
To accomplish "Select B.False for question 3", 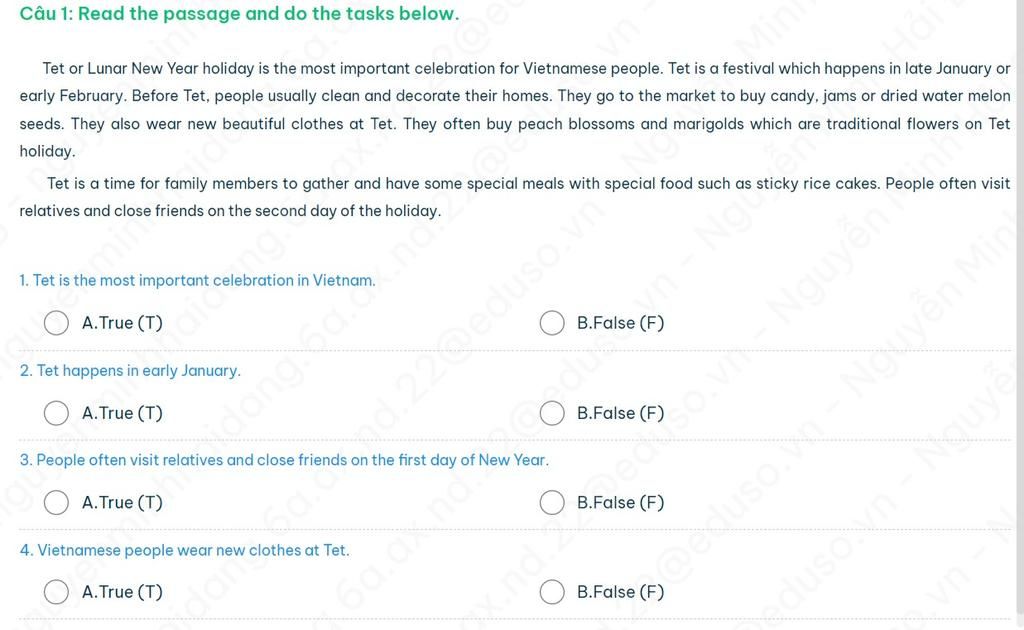I will coord(552,503).
